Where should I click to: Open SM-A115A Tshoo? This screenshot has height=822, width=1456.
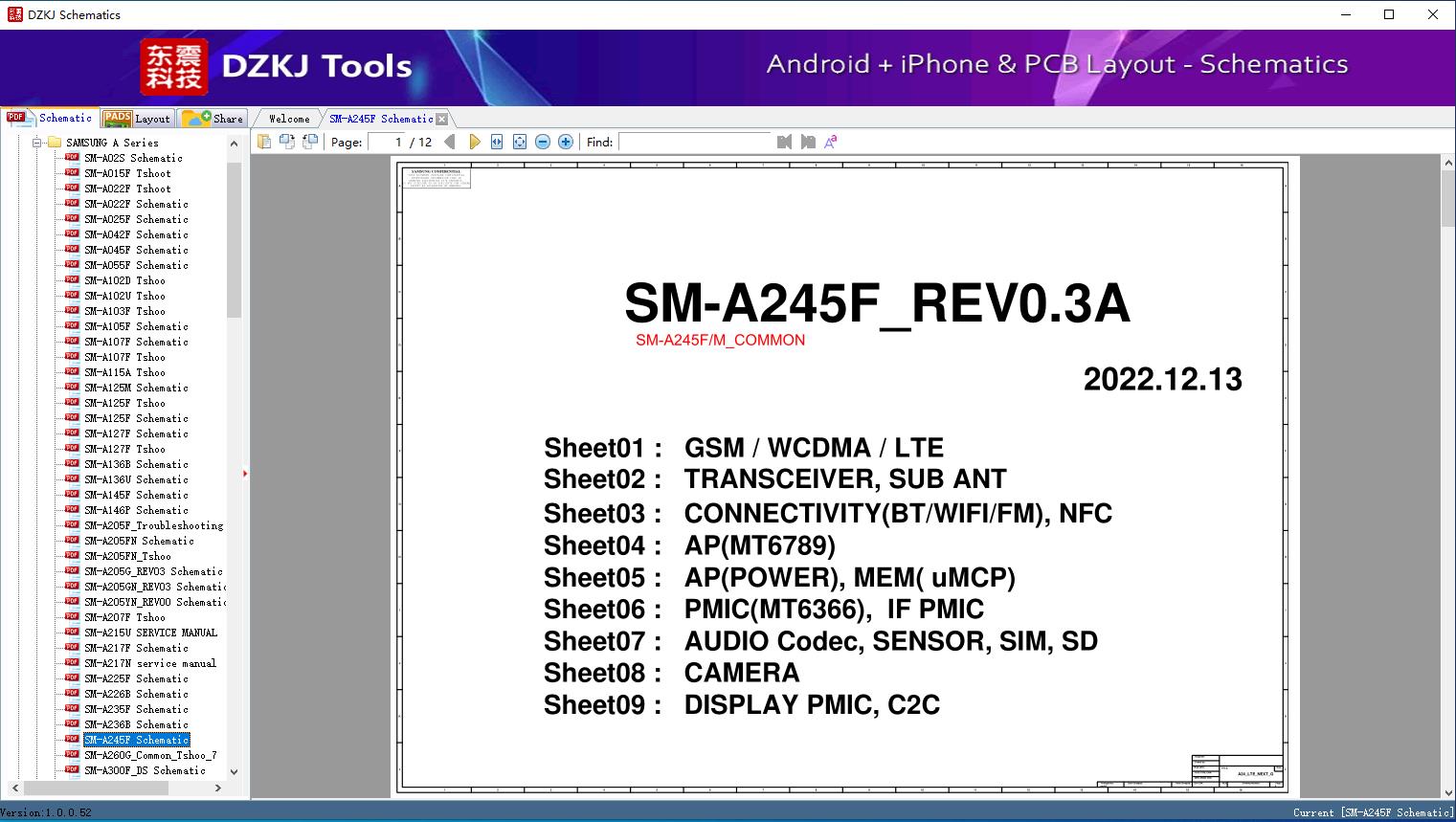(x=124, y=372)
